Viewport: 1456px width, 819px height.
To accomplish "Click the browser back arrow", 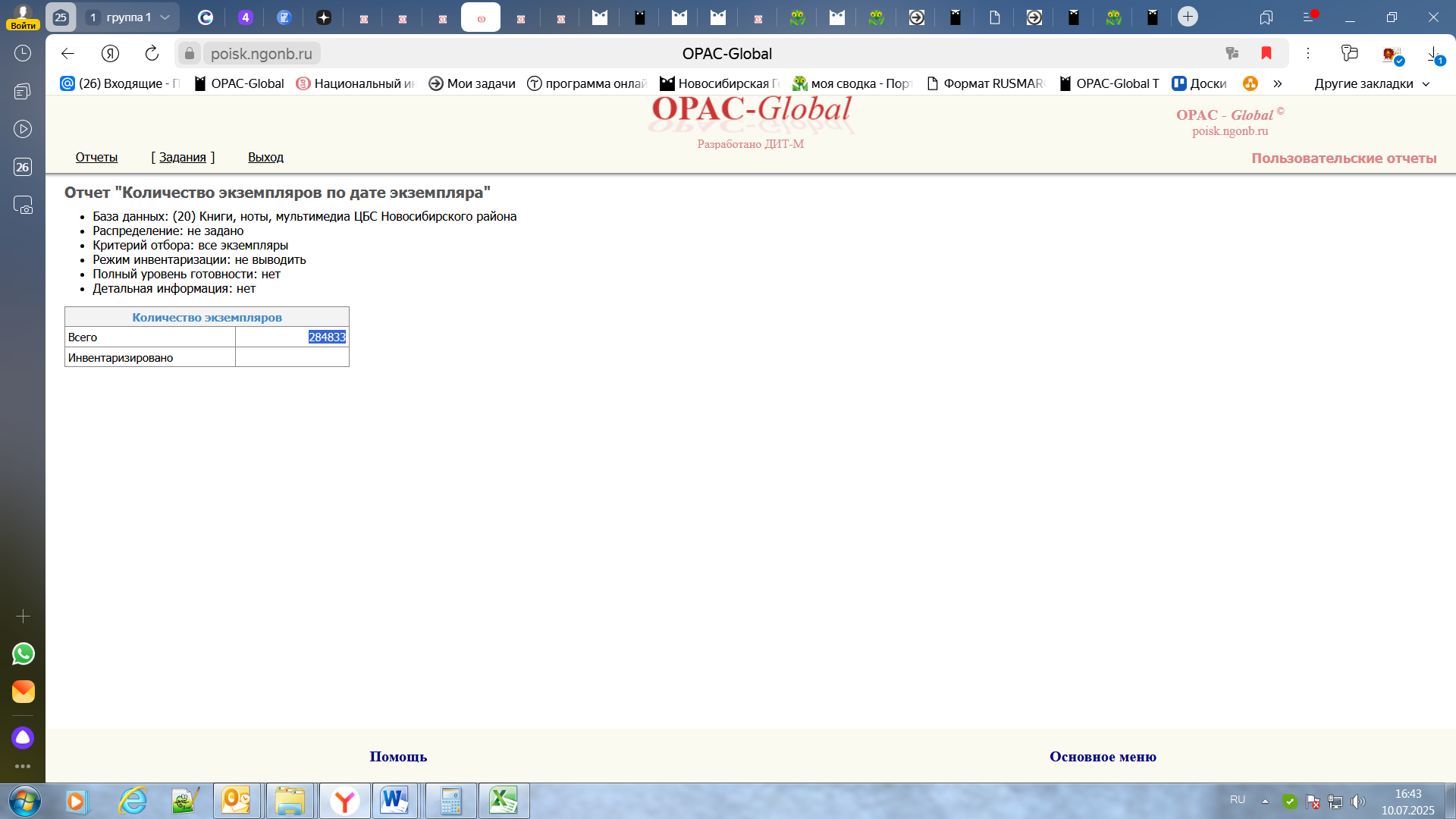I will [67, 53].
